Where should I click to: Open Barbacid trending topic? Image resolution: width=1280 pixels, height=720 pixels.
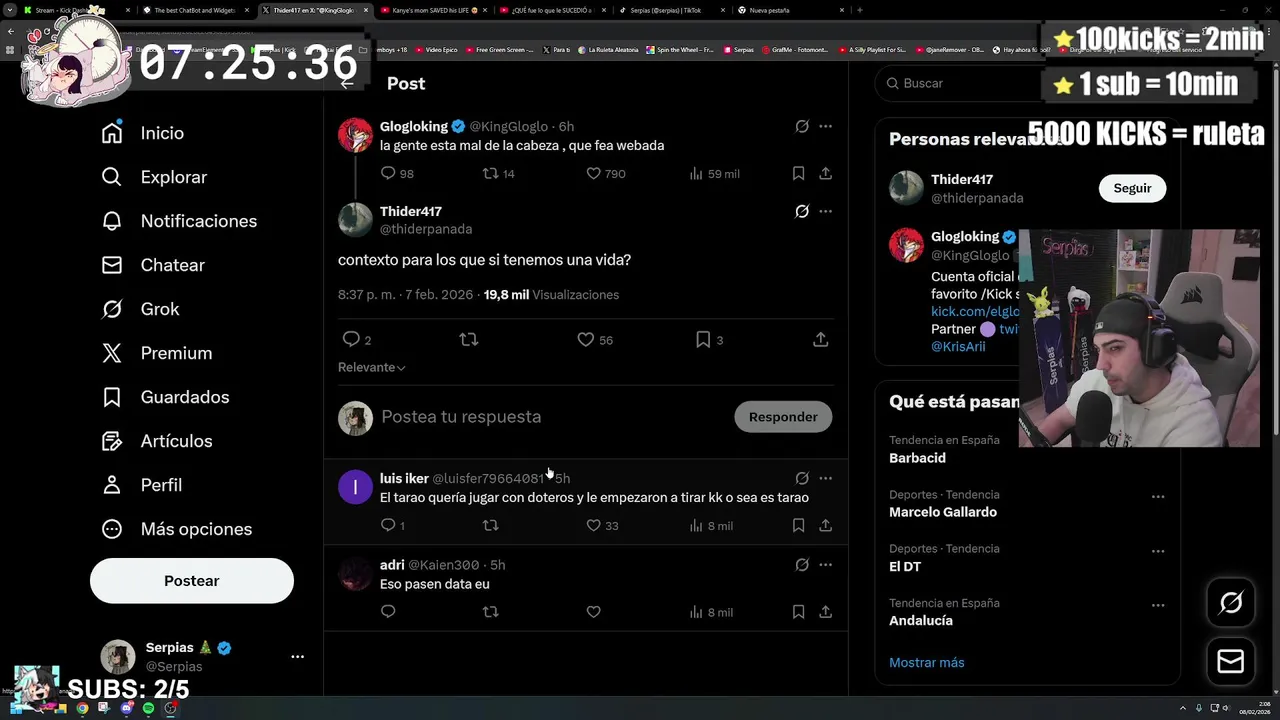point(917,458)
